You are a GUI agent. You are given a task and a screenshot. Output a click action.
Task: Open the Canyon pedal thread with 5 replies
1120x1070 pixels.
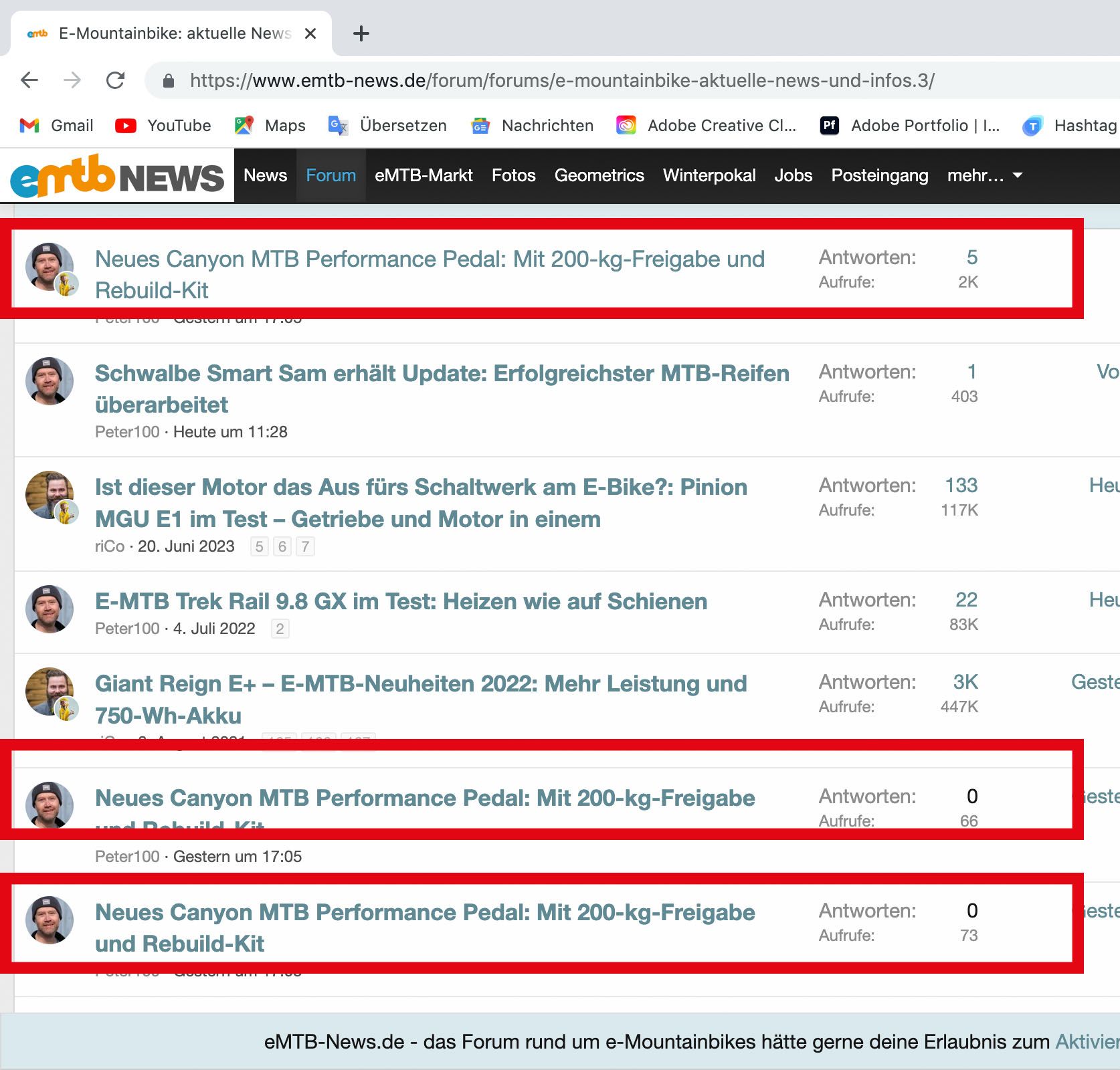(x=430, y=275)
